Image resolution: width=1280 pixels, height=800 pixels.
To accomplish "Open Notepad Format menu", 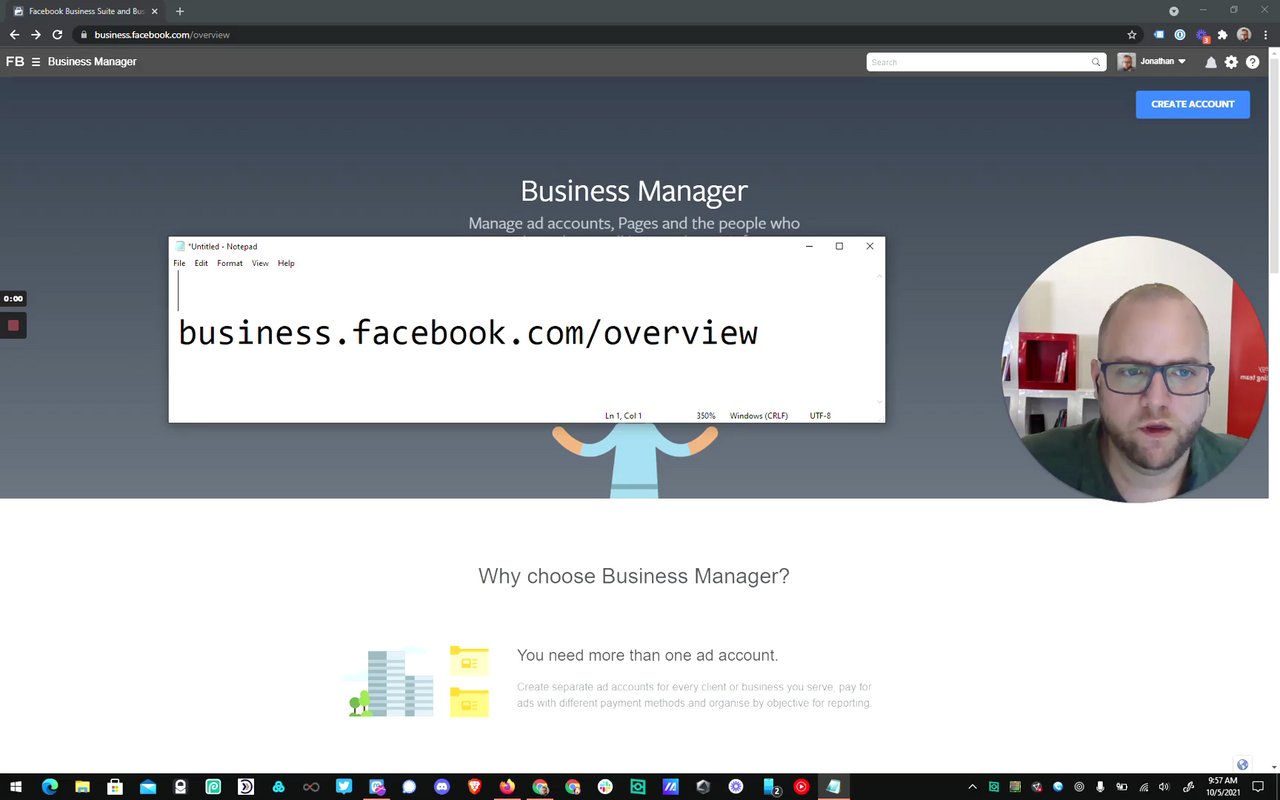I will [230, 263].
